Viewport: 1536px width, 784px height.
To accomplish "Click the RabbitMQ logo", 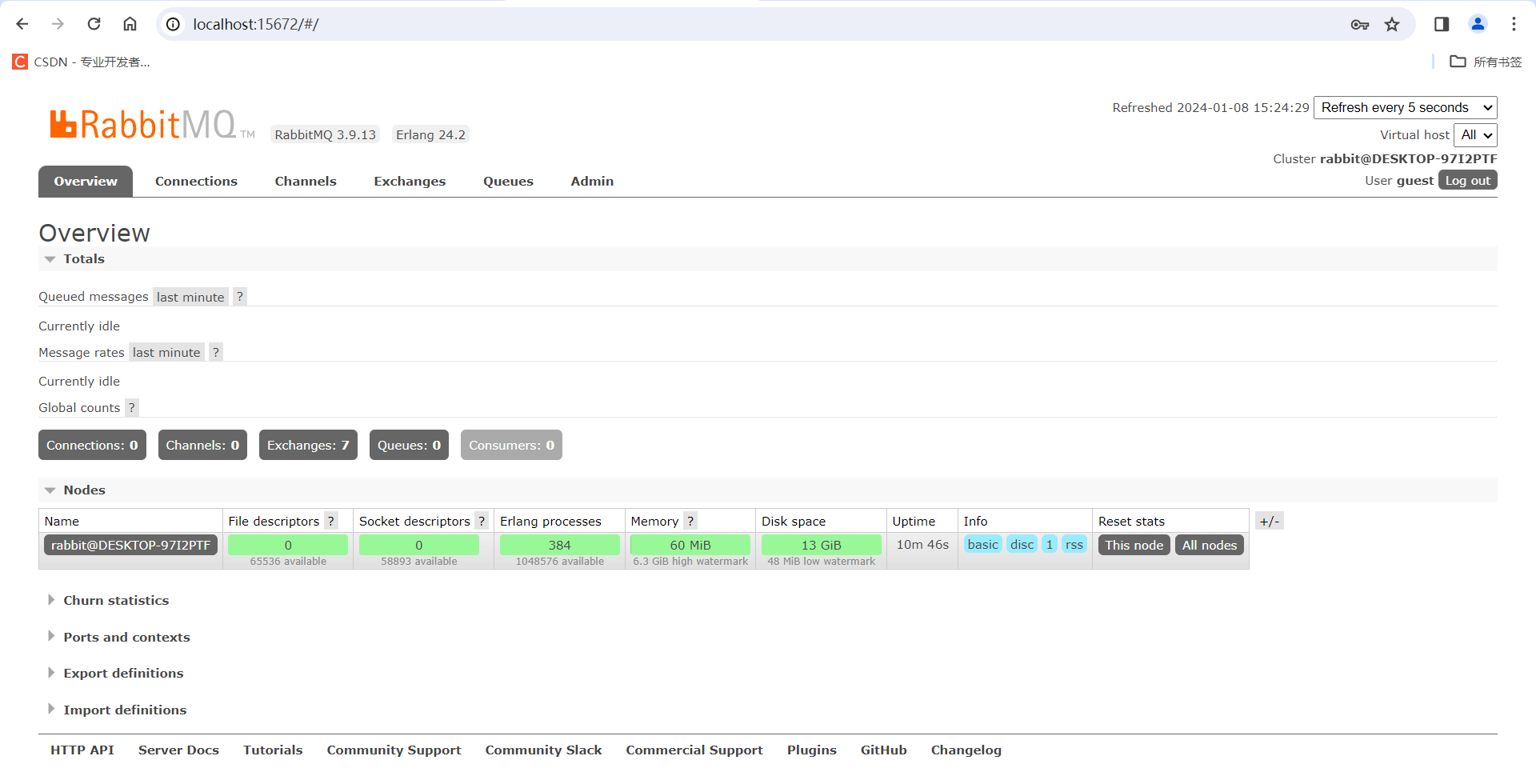I will pyautogui.click(x=152, y=125).
